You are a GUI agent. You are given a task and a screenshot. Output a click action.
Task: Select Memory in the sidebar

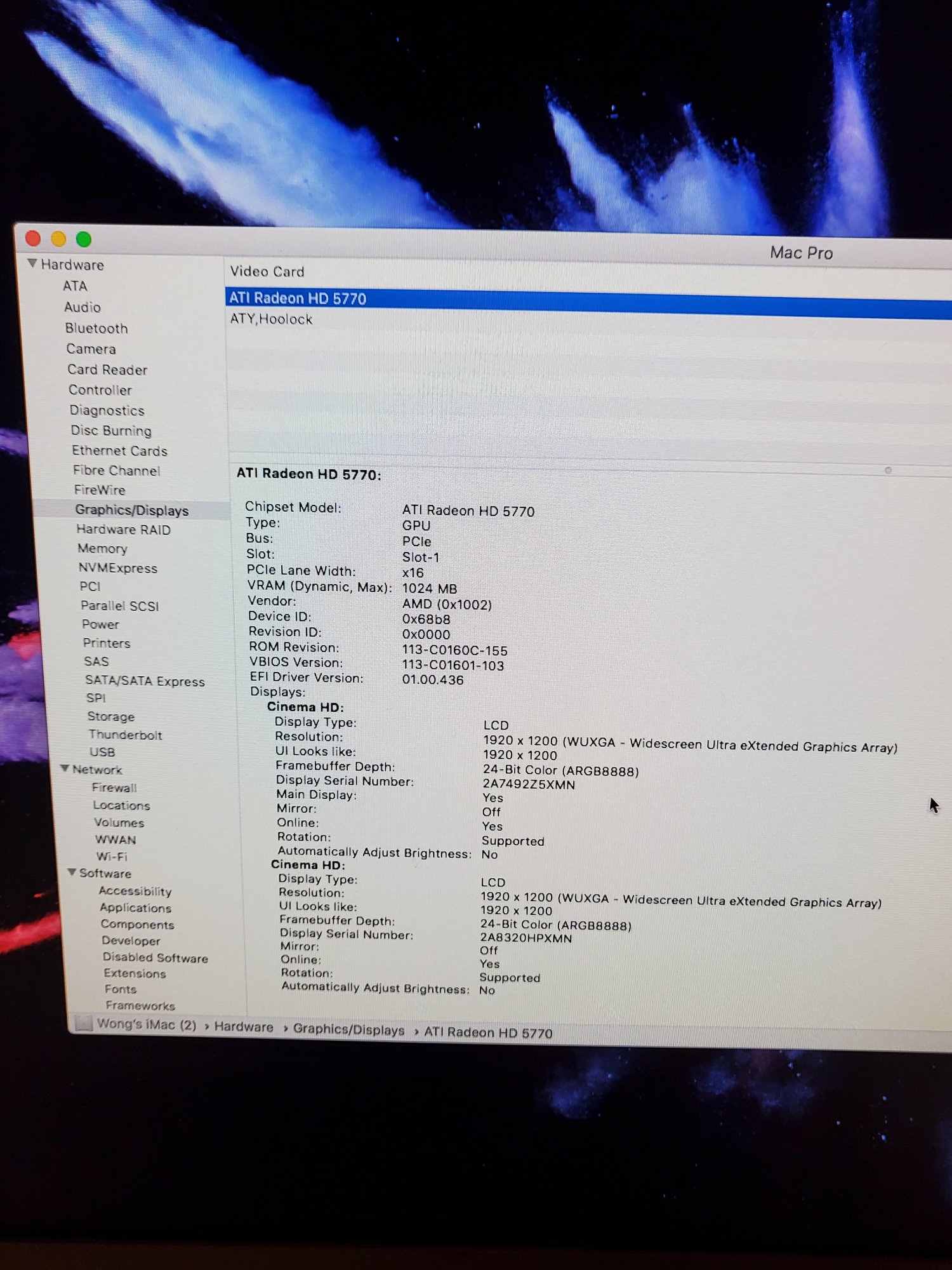(x=102, y=548)
